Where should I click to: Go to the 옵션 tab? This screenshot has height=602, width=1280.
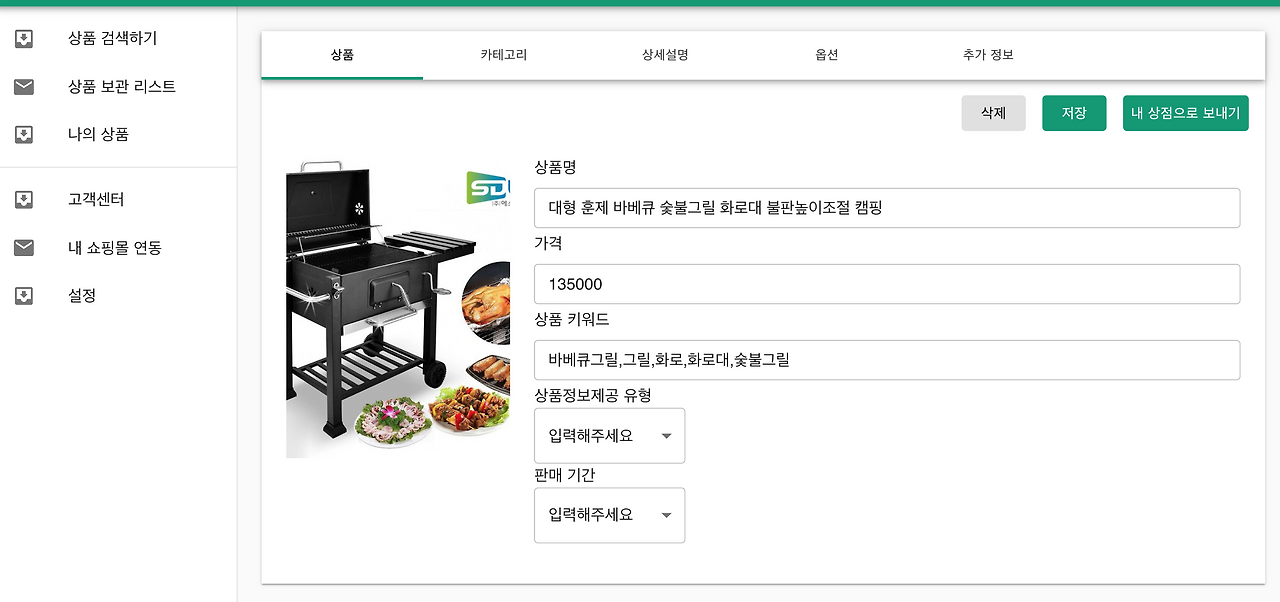(x=826, y=55)
